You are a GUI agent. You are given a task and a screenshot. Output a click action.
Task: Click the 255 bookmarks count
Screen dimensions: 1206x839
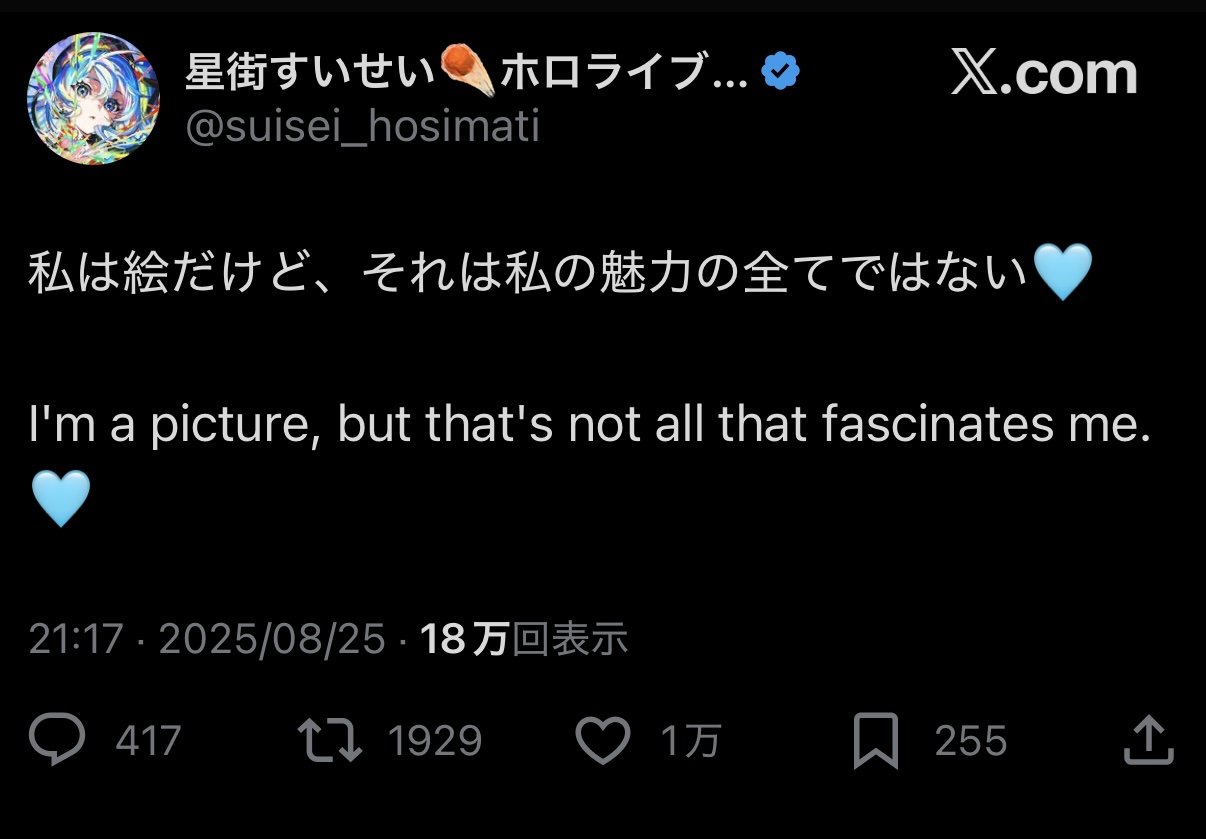(970, 742)
